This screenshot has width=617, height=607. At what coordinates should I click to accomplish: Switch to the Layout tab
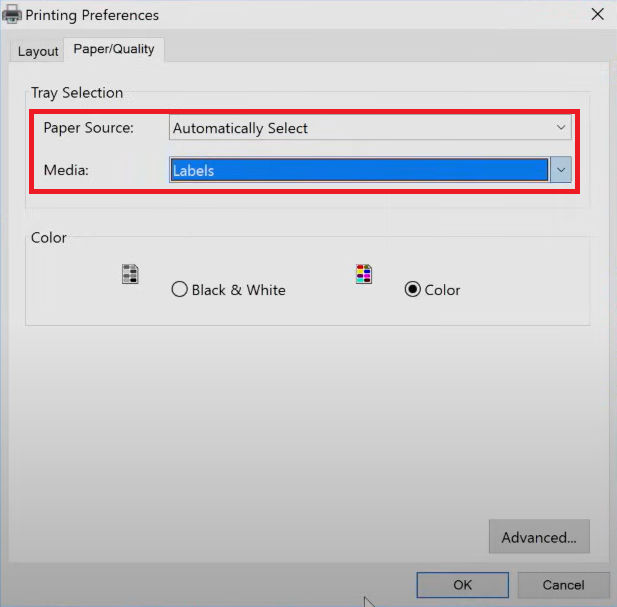pyautogui.click(x=38, y=51)
